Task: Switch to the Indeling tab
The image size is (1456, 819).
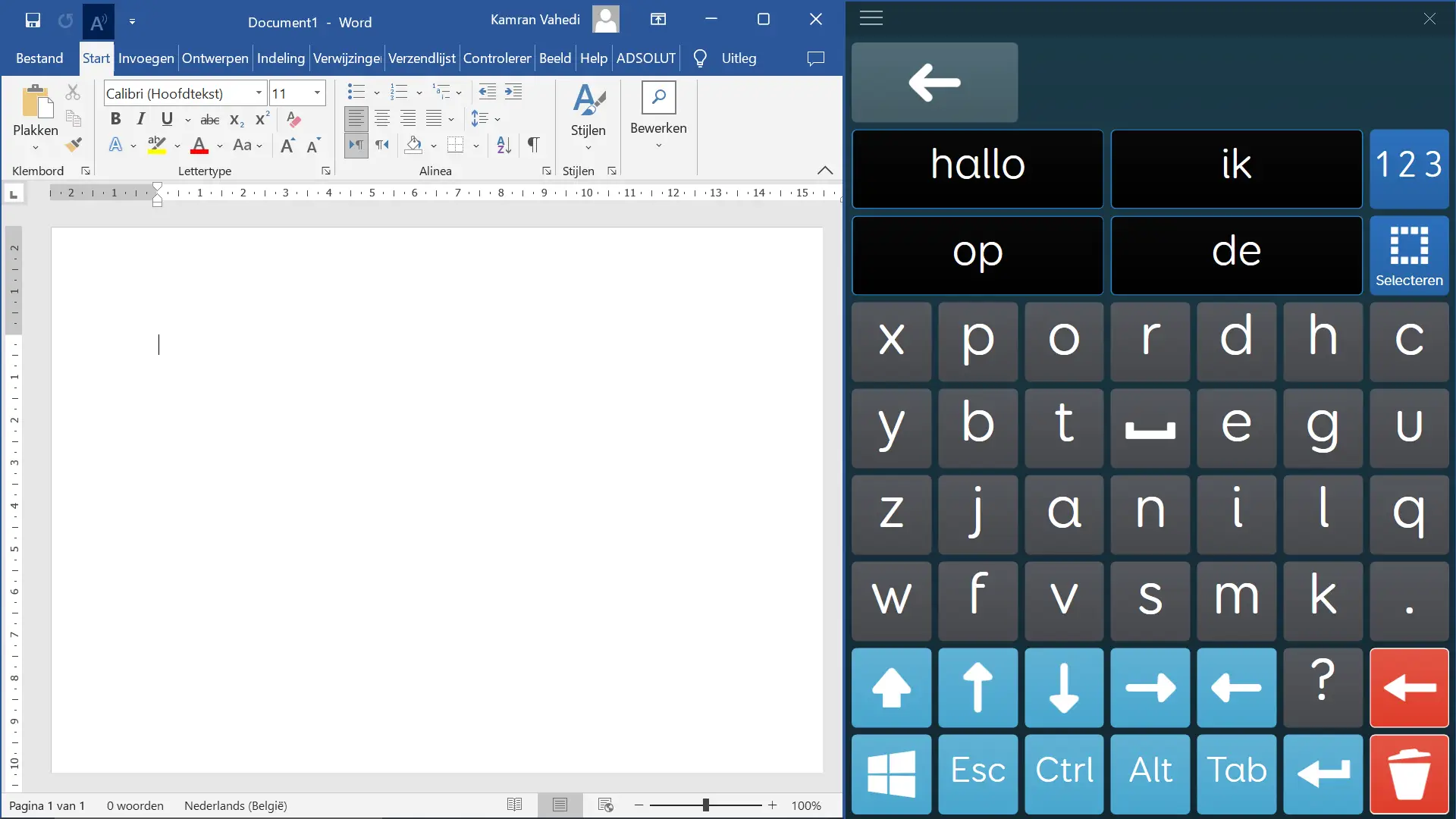Action: pos(281,58)
